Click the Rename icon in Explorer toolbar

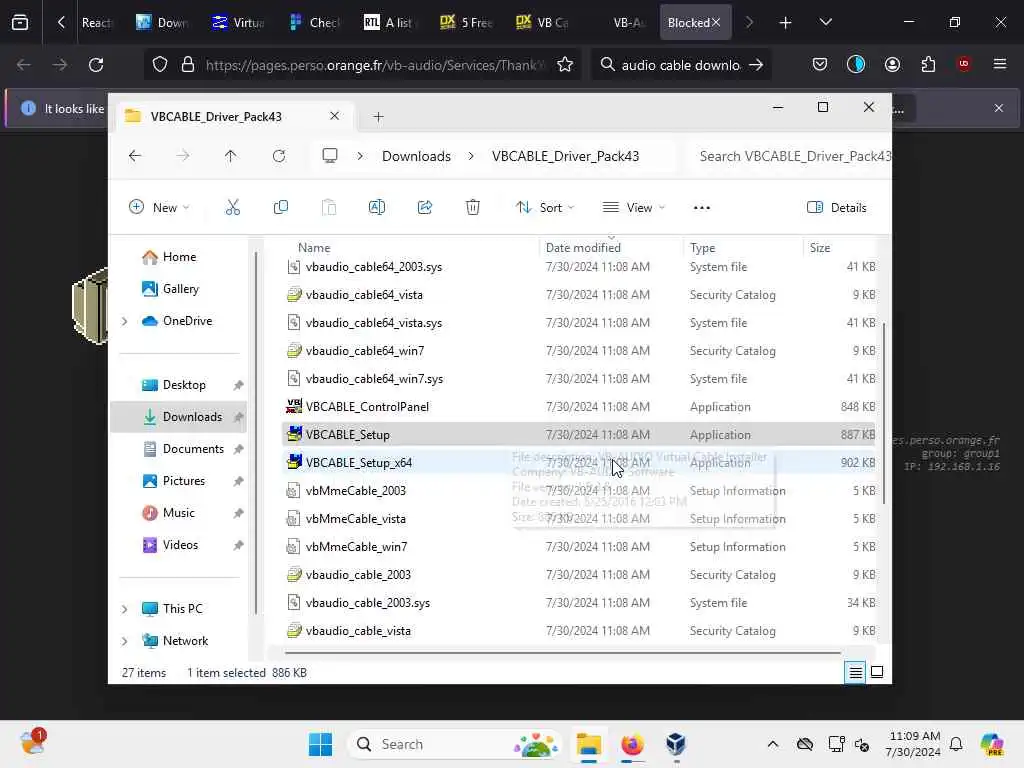tap(377, 208)
